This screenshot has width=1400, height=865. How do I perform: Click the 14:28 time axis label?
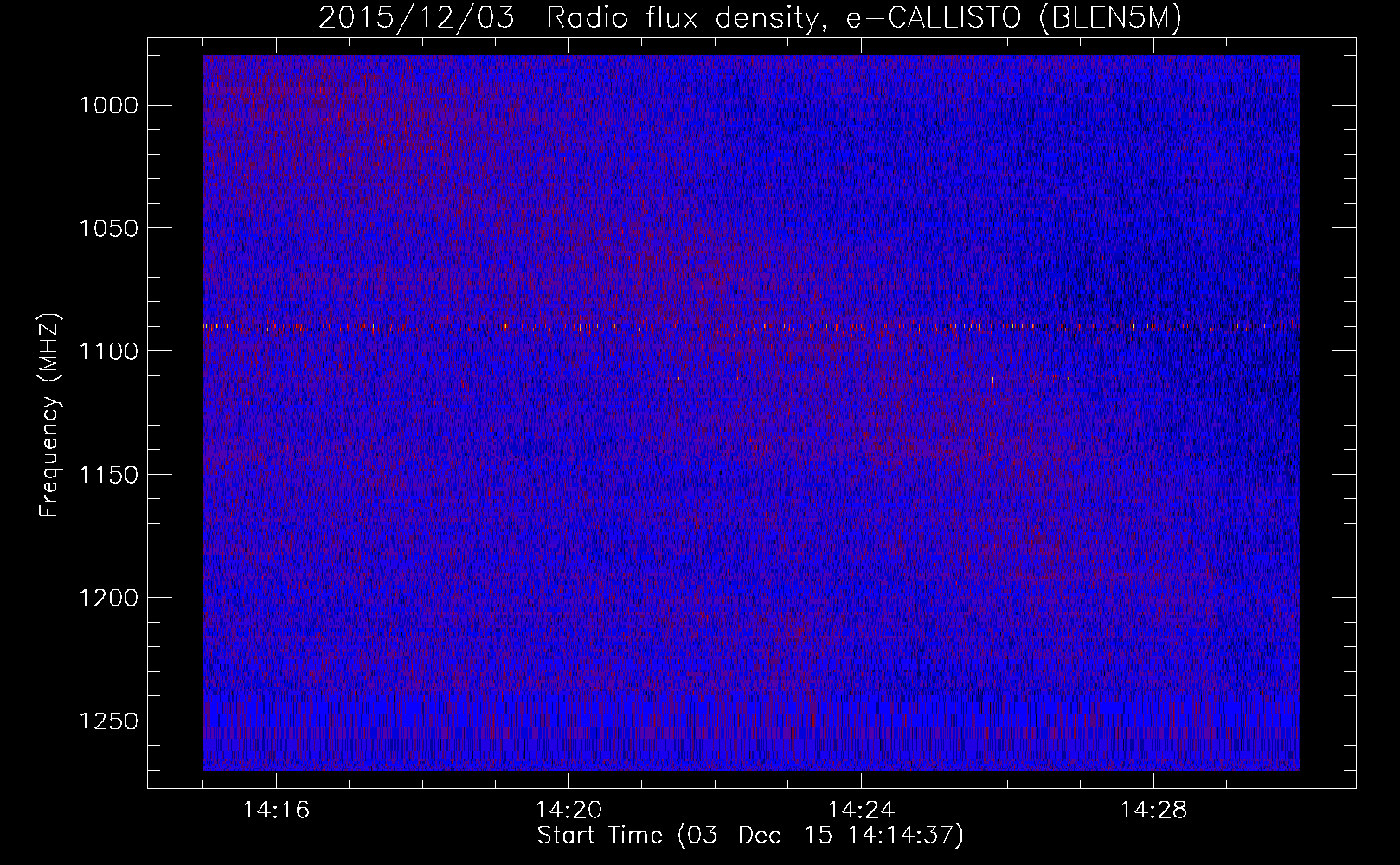pyautogui.click(x=1153, y=811)
